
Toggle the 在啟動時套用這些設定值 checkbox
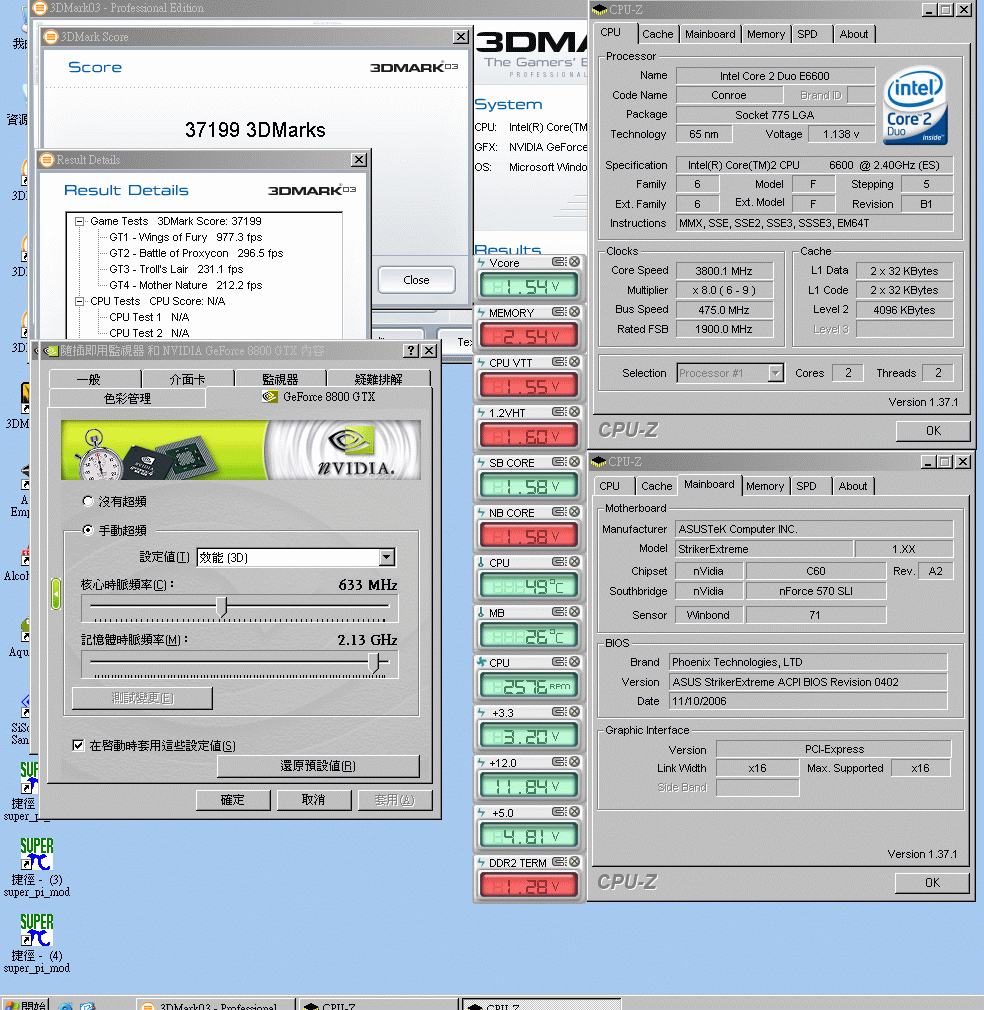point(79,745)
